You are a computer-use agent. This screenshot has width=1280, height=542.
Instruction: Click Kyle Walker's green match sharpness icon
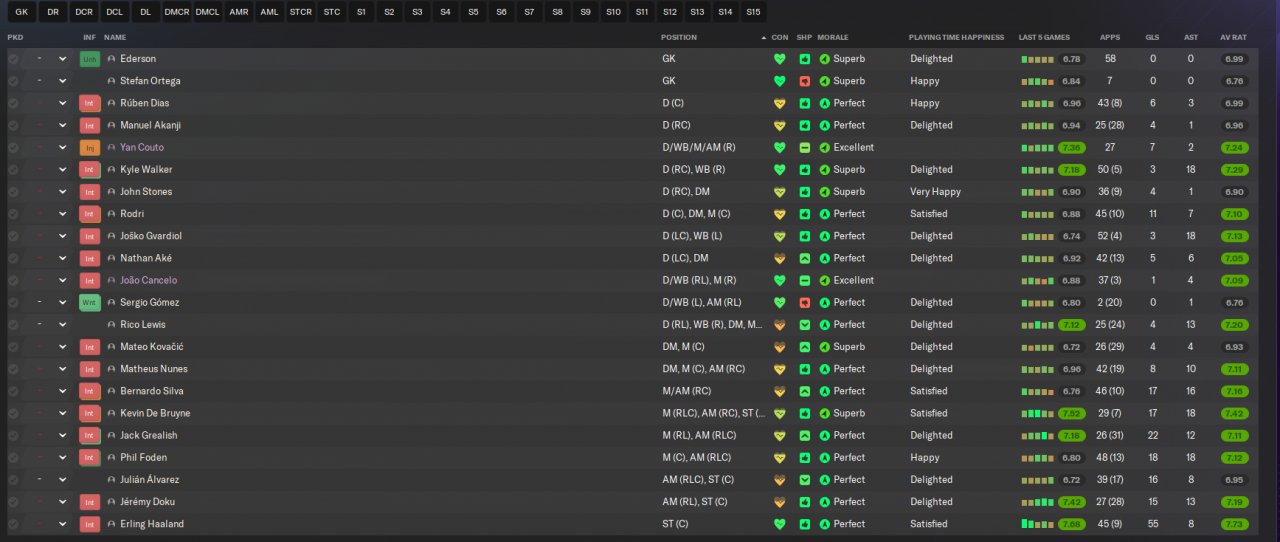(804, 170)
